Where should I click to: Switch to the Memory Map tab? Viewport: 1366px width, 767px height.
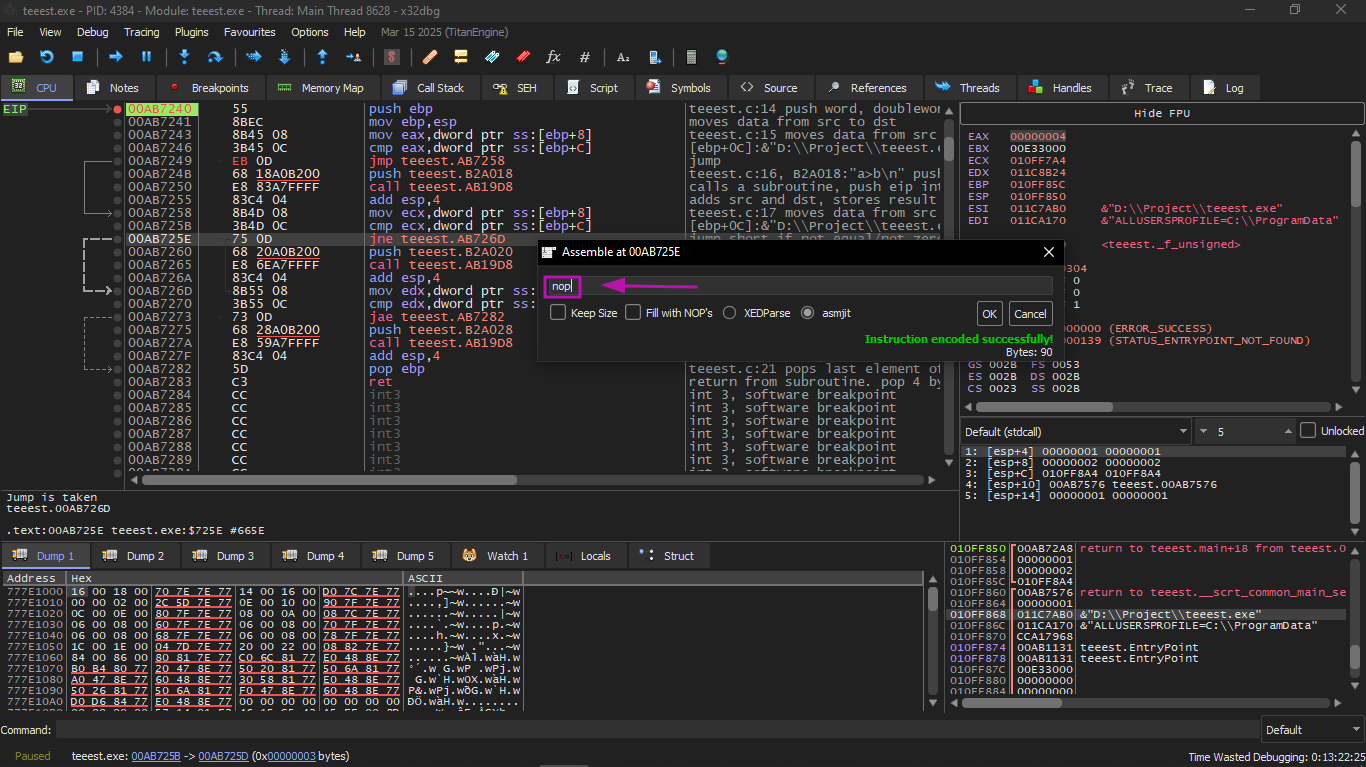coord(321,88)
